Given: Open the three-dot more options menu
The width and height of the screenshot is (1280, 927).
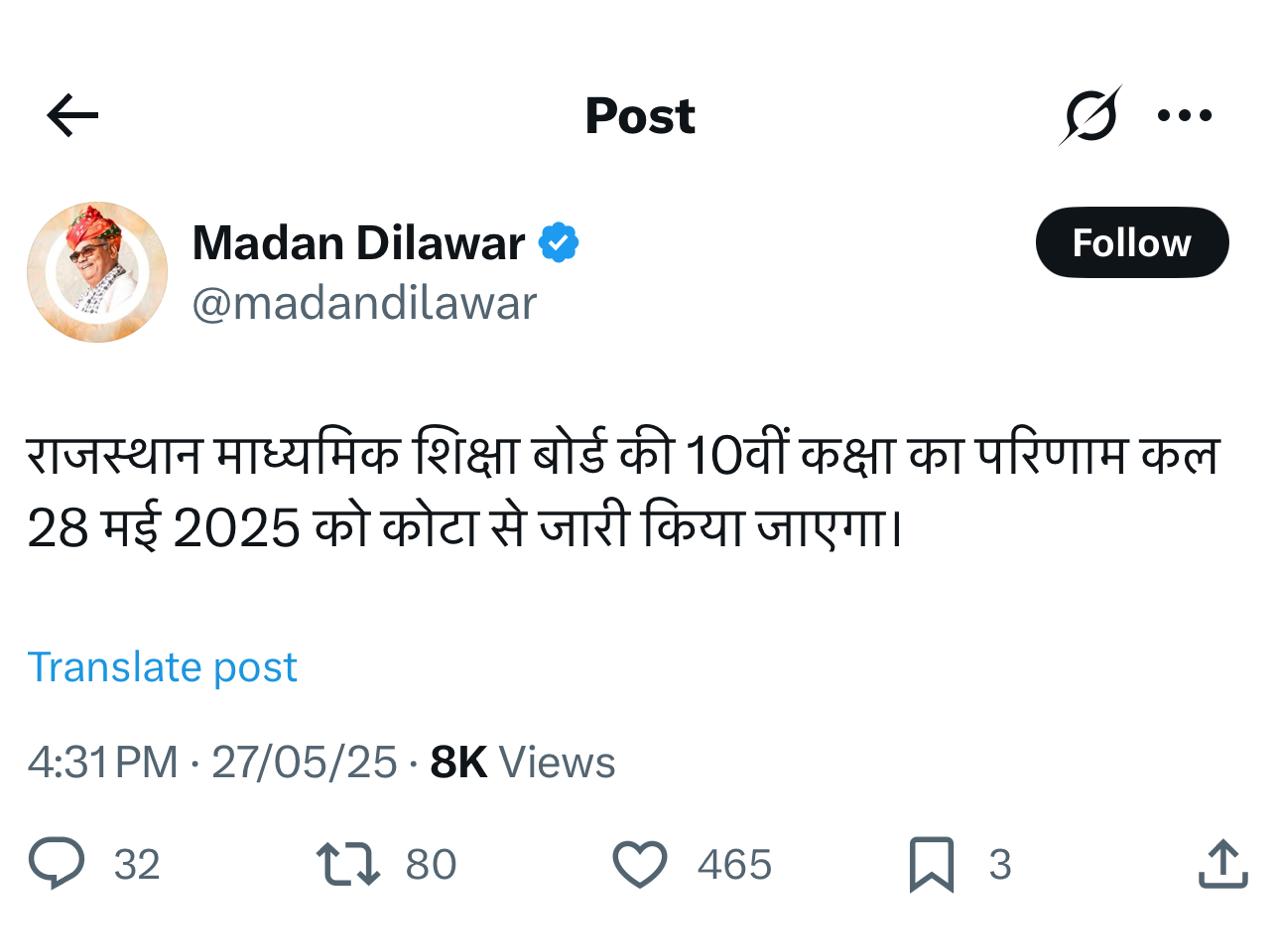Looking at the screenshot, I should [1185, 116].
